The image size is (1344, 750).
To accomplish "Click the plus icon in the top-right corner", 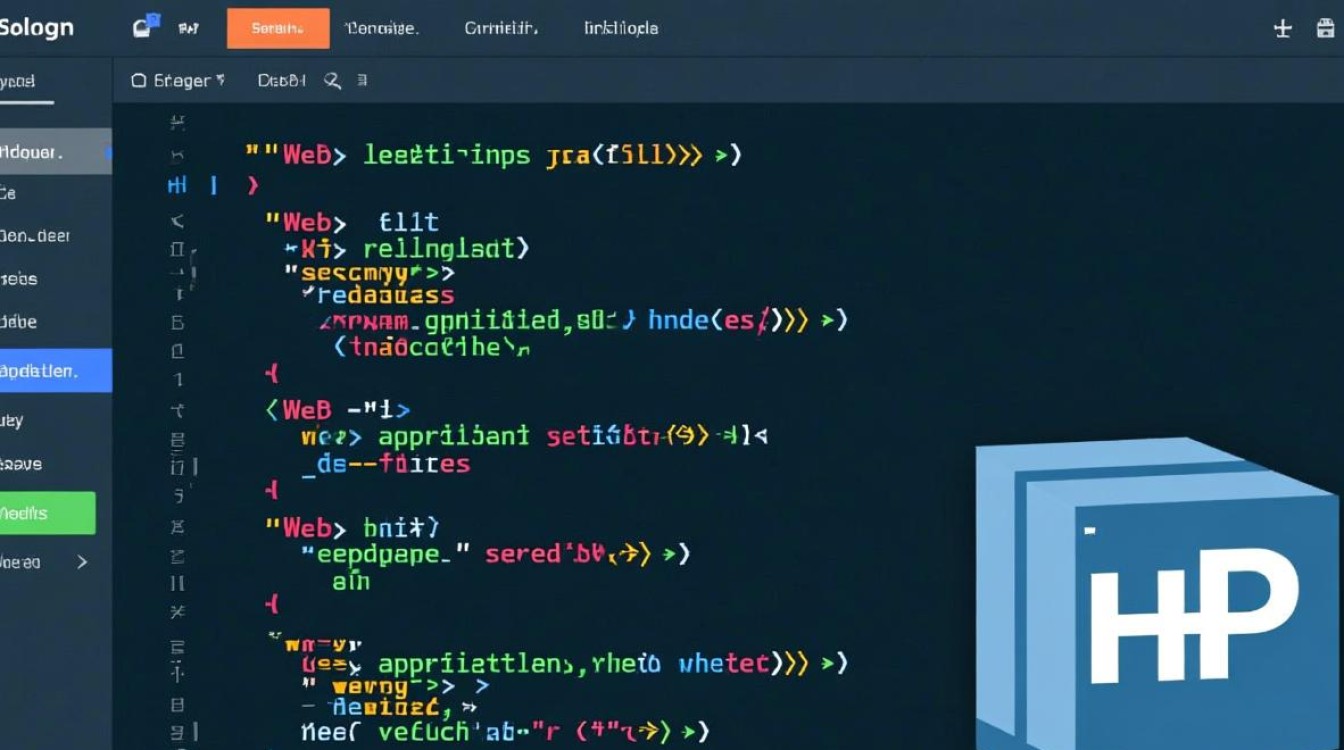I will tap(1283, 29).
